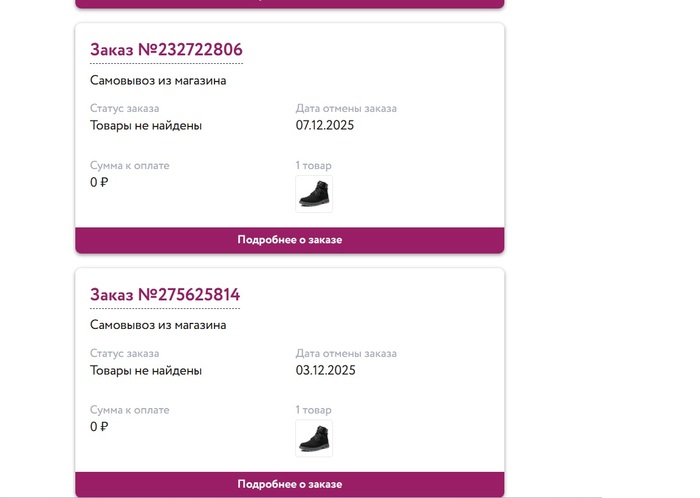Open order №275625814 title link

165,295
